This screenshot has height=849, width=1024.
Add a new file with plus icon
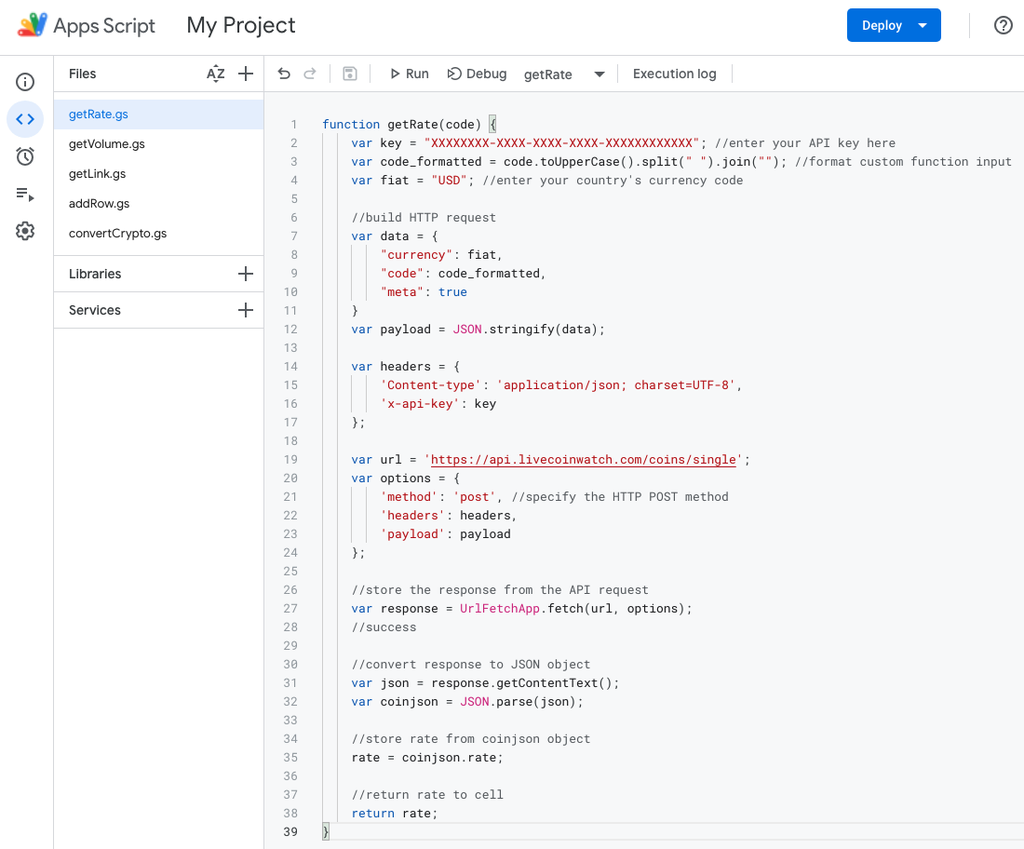tap(245, 74)
